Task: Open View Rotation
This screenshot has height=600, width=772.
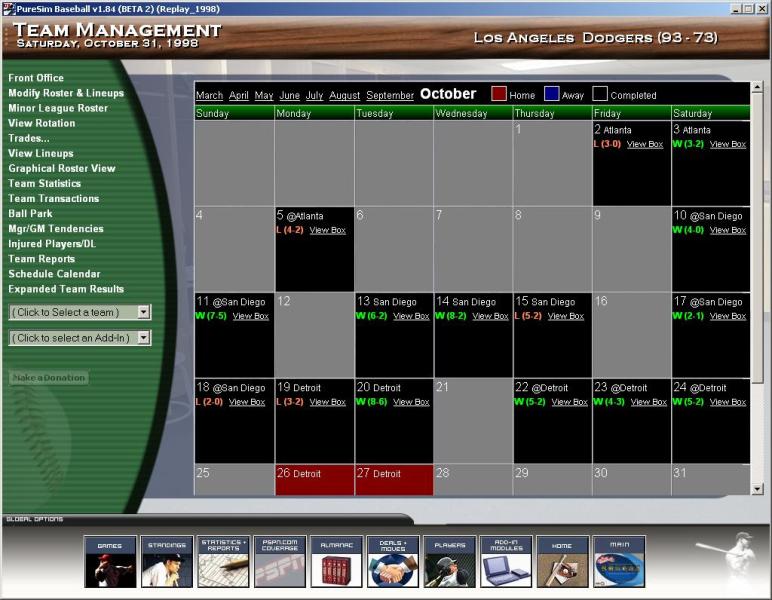Action: click(x=42, y=123)
